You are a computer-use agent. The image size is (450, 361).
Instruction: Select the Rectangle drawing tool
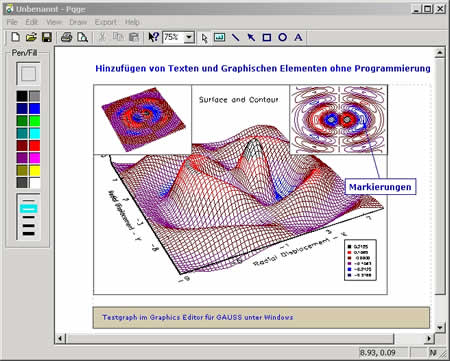coord(267,37)
